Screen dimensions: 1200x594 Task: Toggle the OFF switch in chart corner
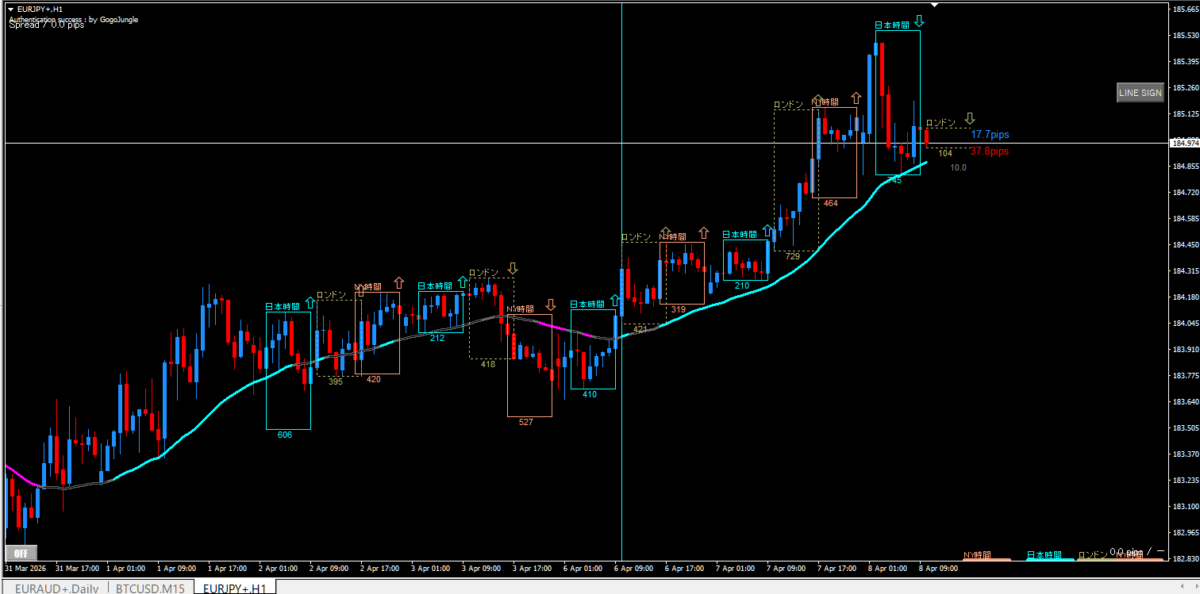coord(20,552)
